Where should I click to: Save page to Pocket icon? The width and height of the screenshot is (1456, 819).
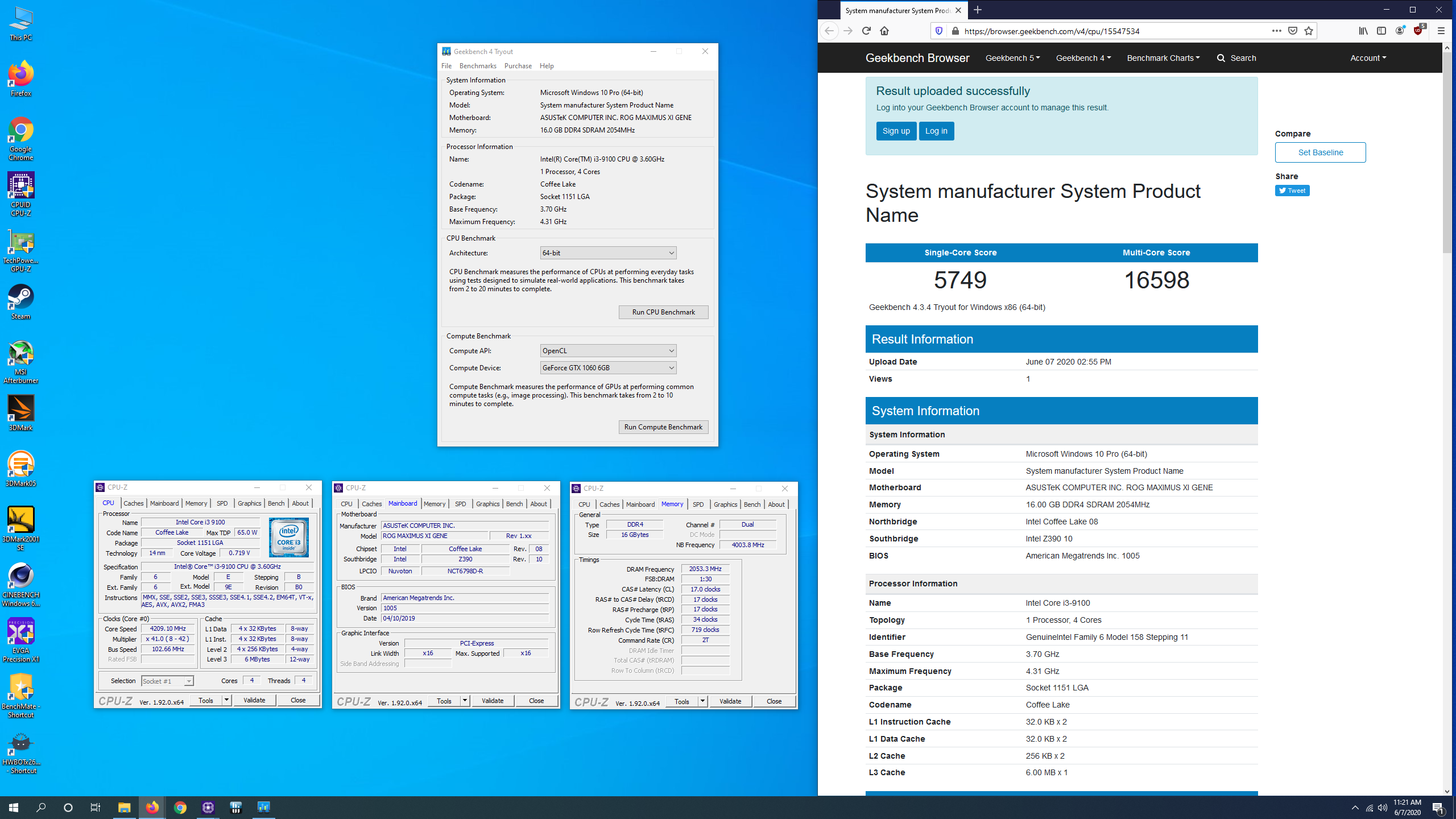tap(1293, 31)
